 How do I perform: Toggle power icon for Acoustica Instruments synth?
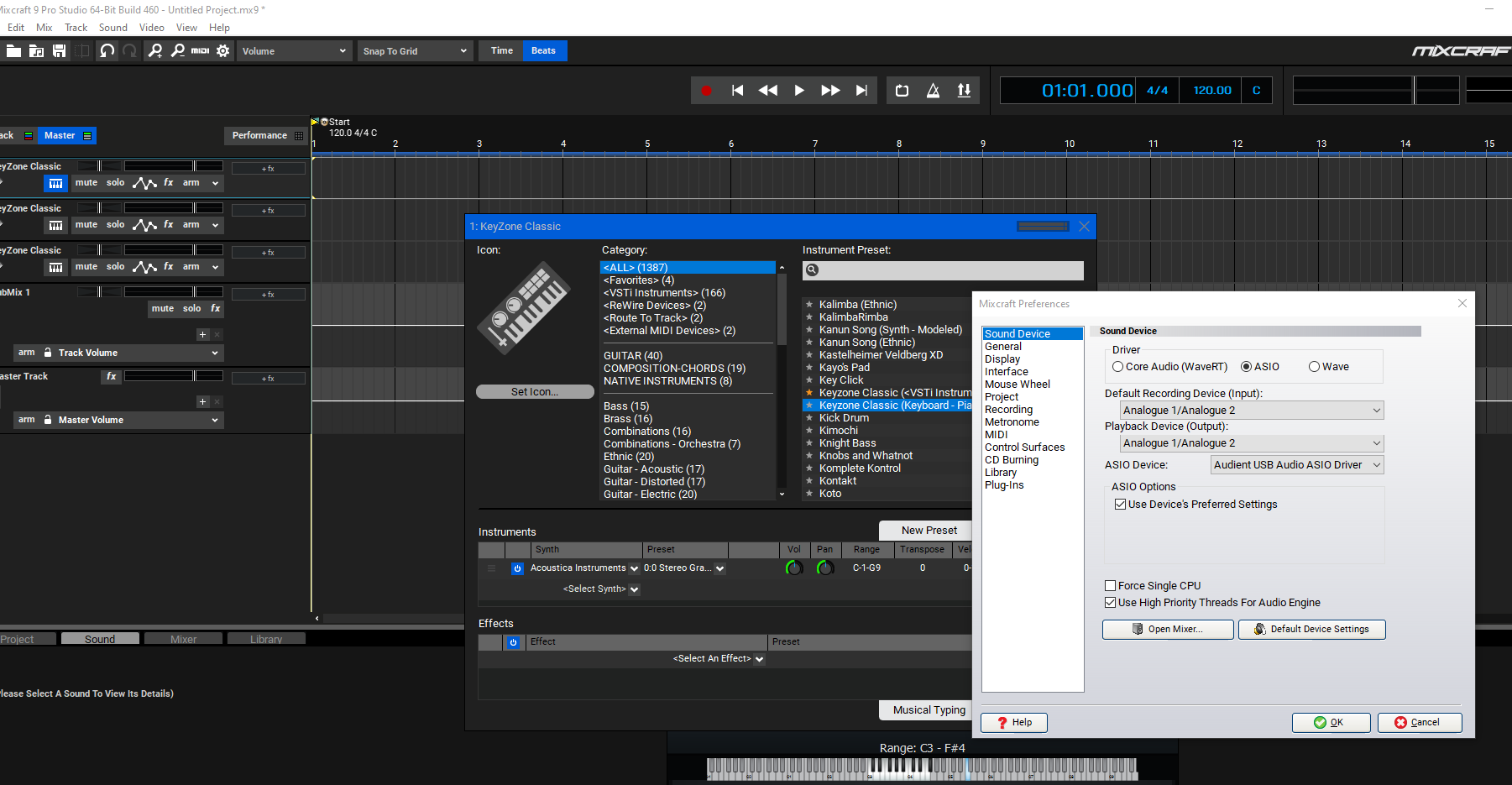[517, 568]
